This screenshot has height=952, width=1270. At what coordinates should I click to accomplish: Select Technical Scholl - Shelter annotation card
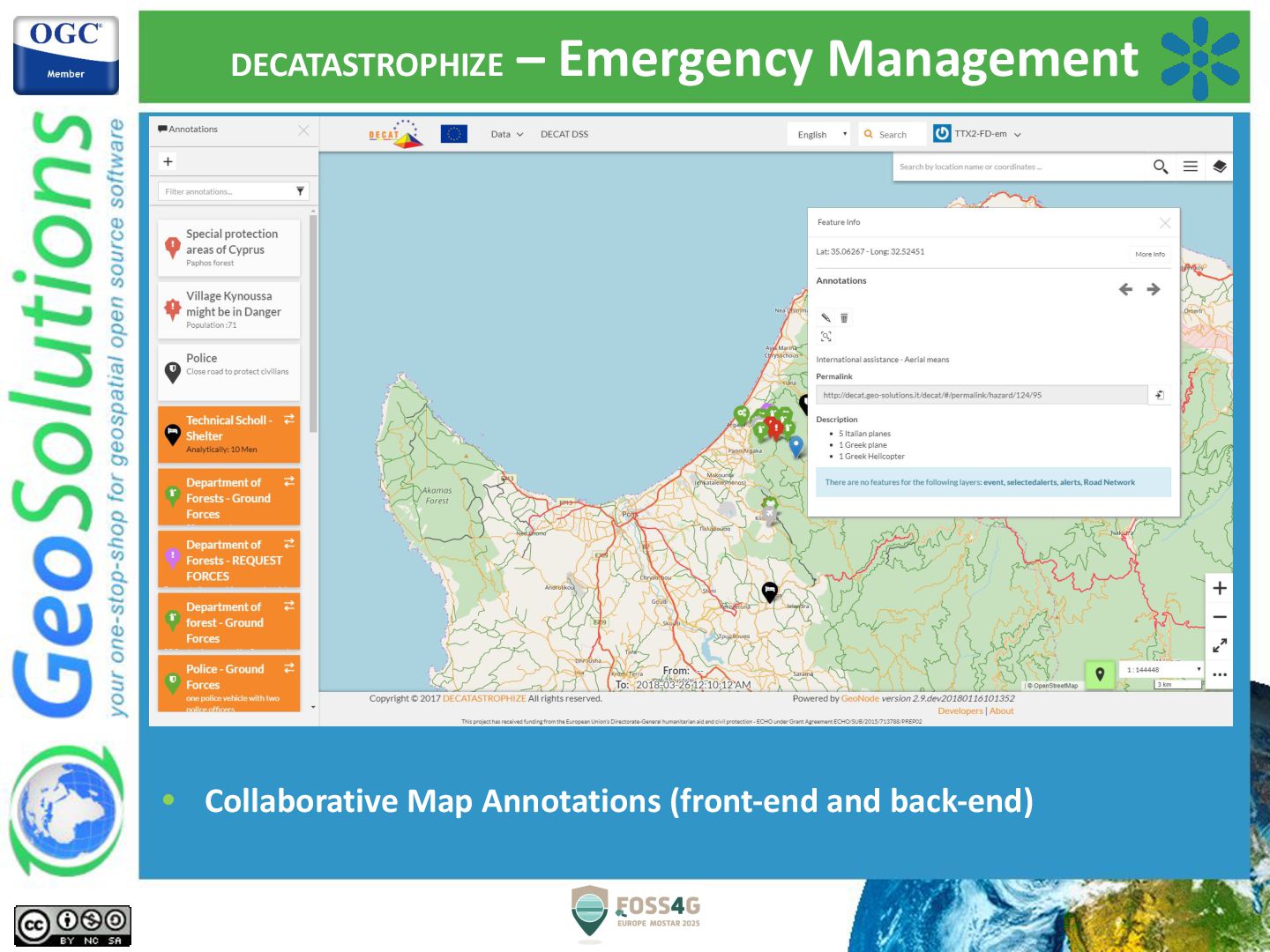pyautogui.click(x=229, y=435)
